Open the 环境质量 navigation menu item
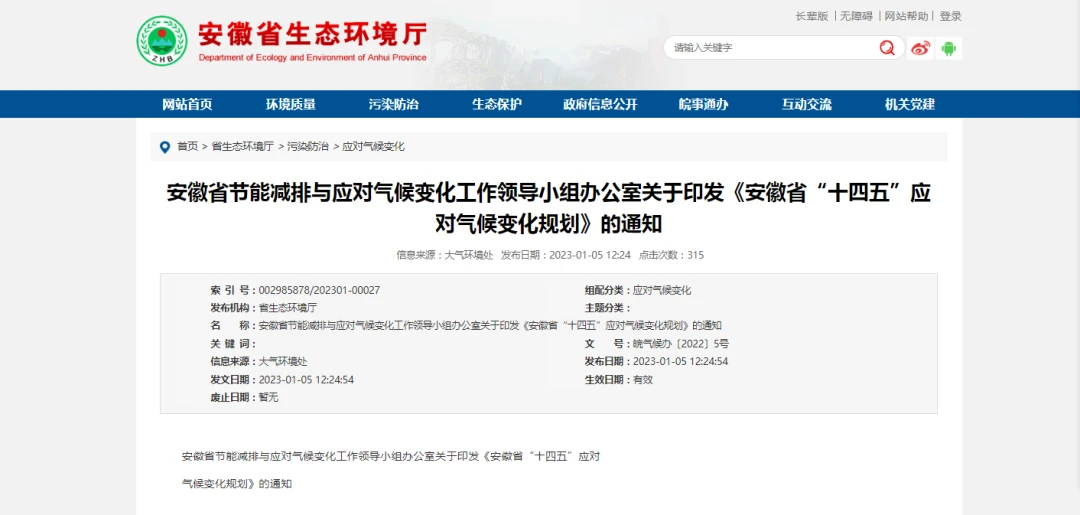Viewport: 1080px width, 515px height. coord(290,104)
